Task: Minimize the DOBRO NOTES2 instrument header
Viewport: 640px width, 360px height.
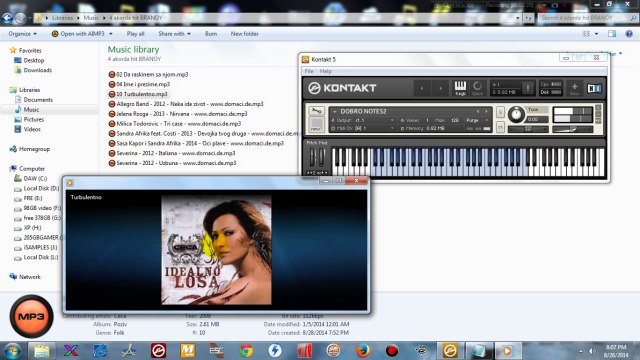Action: (x=598, y=114)
